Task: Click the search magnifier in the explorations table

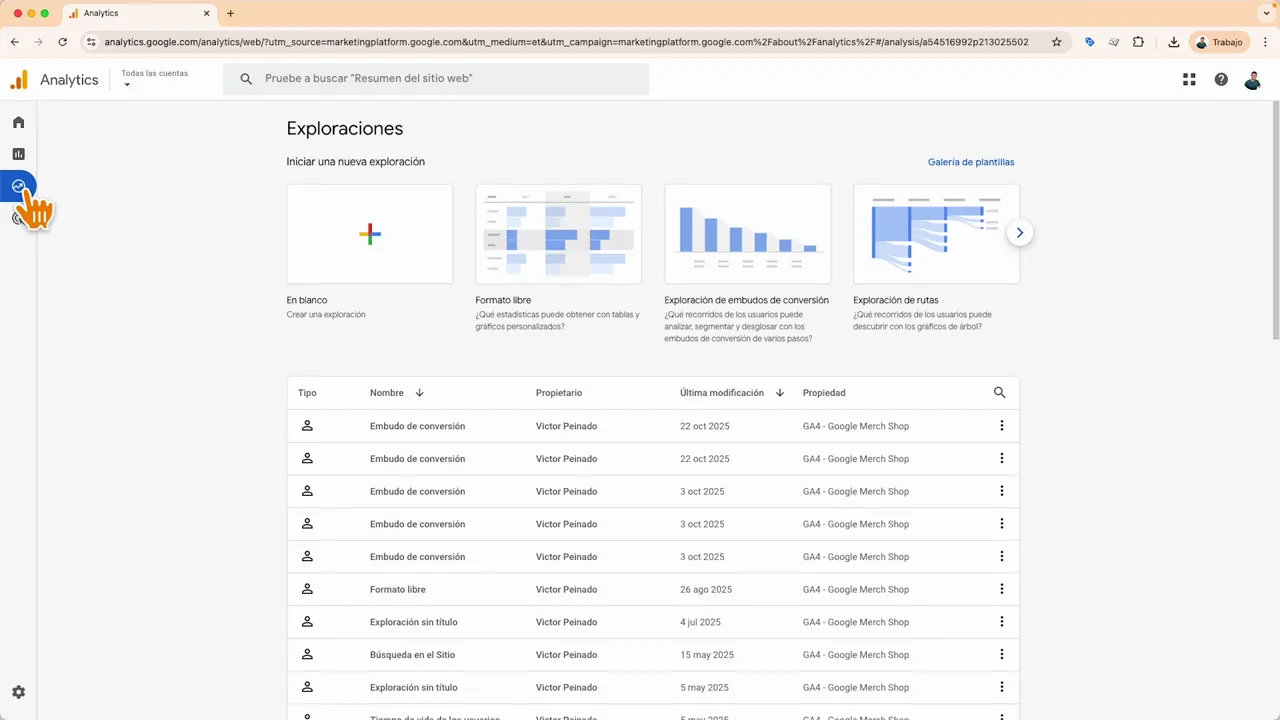Action: point(999,392)
